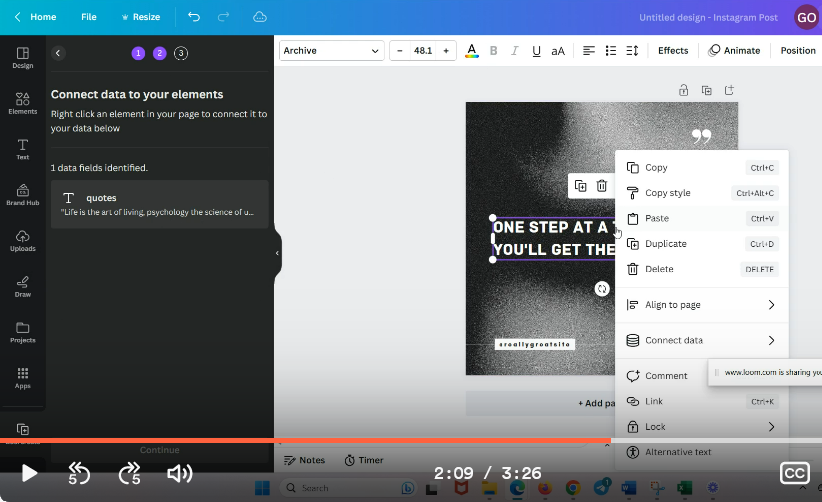Add a new page using icon above canvas
The width and height of the screenshot is (822, 502).
[729, 90]
